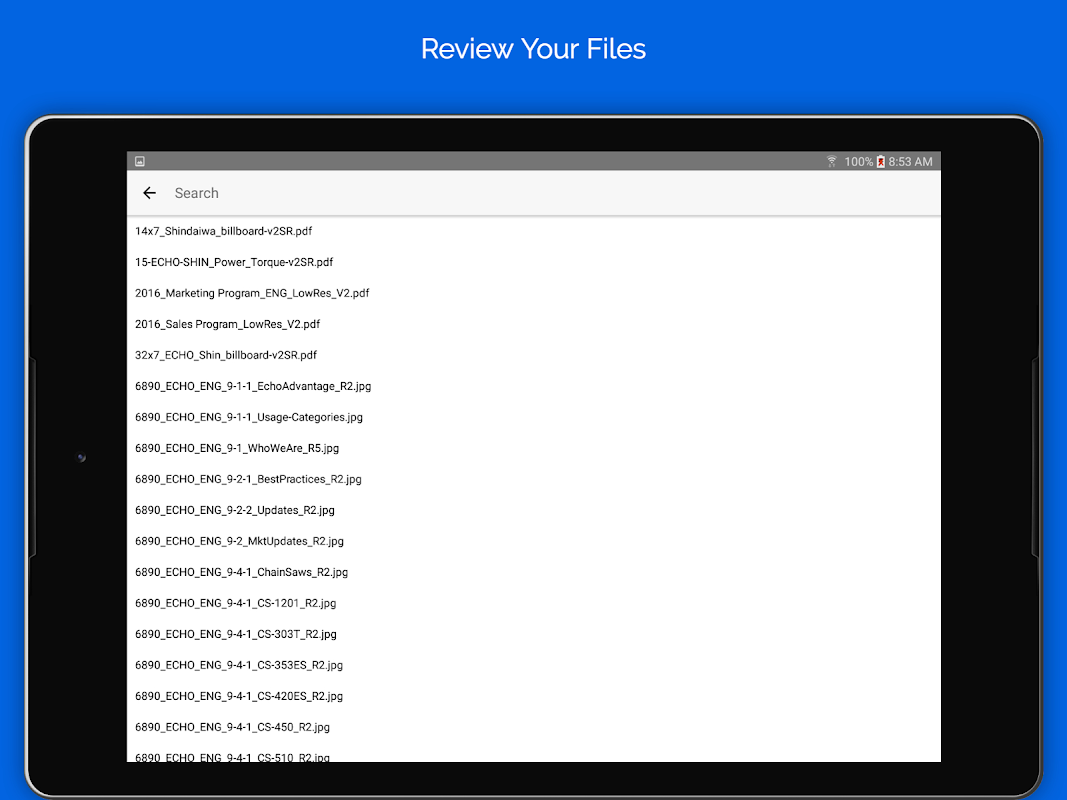This screenshot has width=1067, height=800.
Task: Open 6890_ECHO_ENG_9-4-1_CS-450_R2.jpg
Action: coord(534,727)
